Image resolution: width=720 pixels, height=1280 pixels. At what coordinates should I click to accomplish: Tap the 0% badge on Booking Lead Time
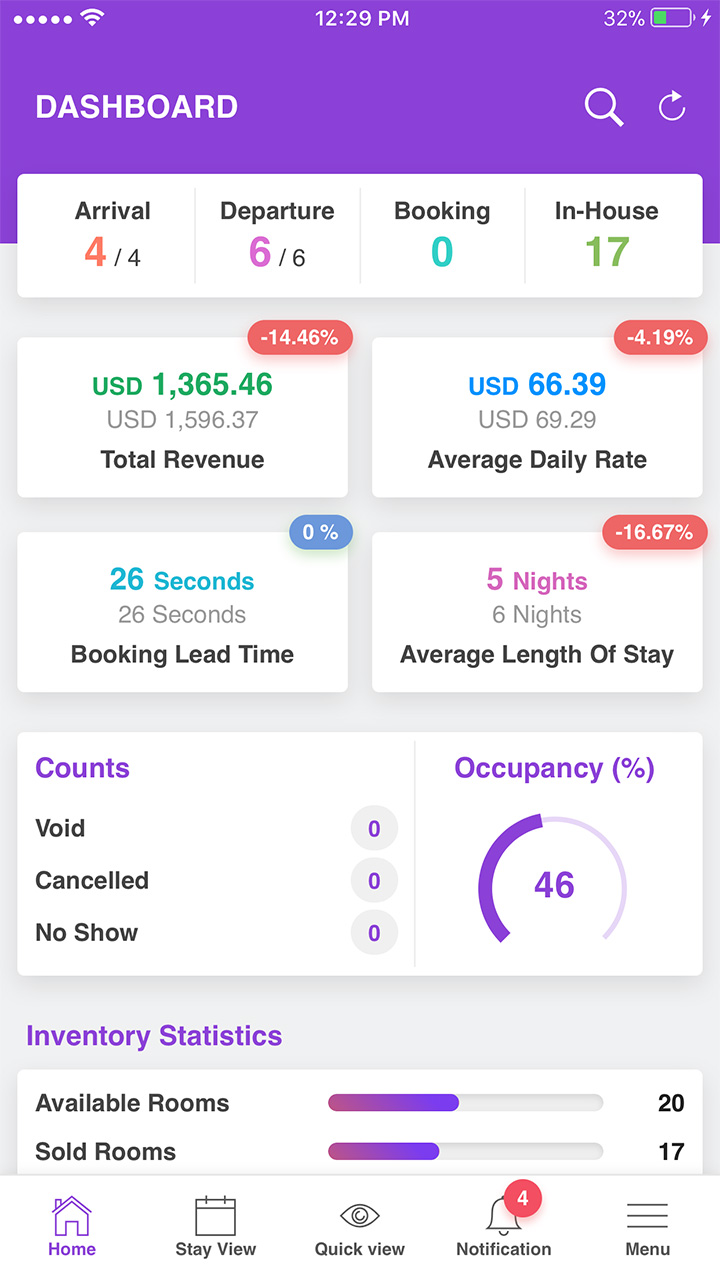320,532
